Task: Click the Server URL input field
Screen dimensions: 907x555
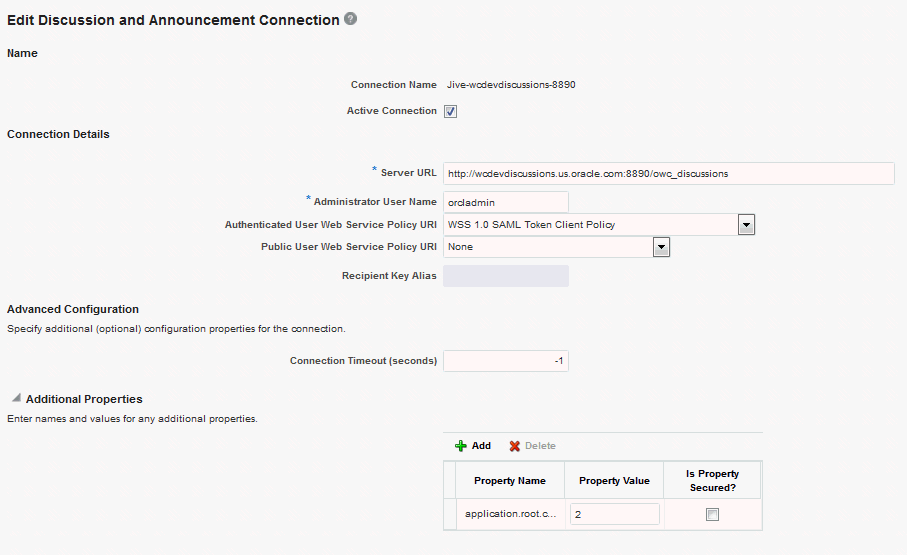Action: click(668, 173)
